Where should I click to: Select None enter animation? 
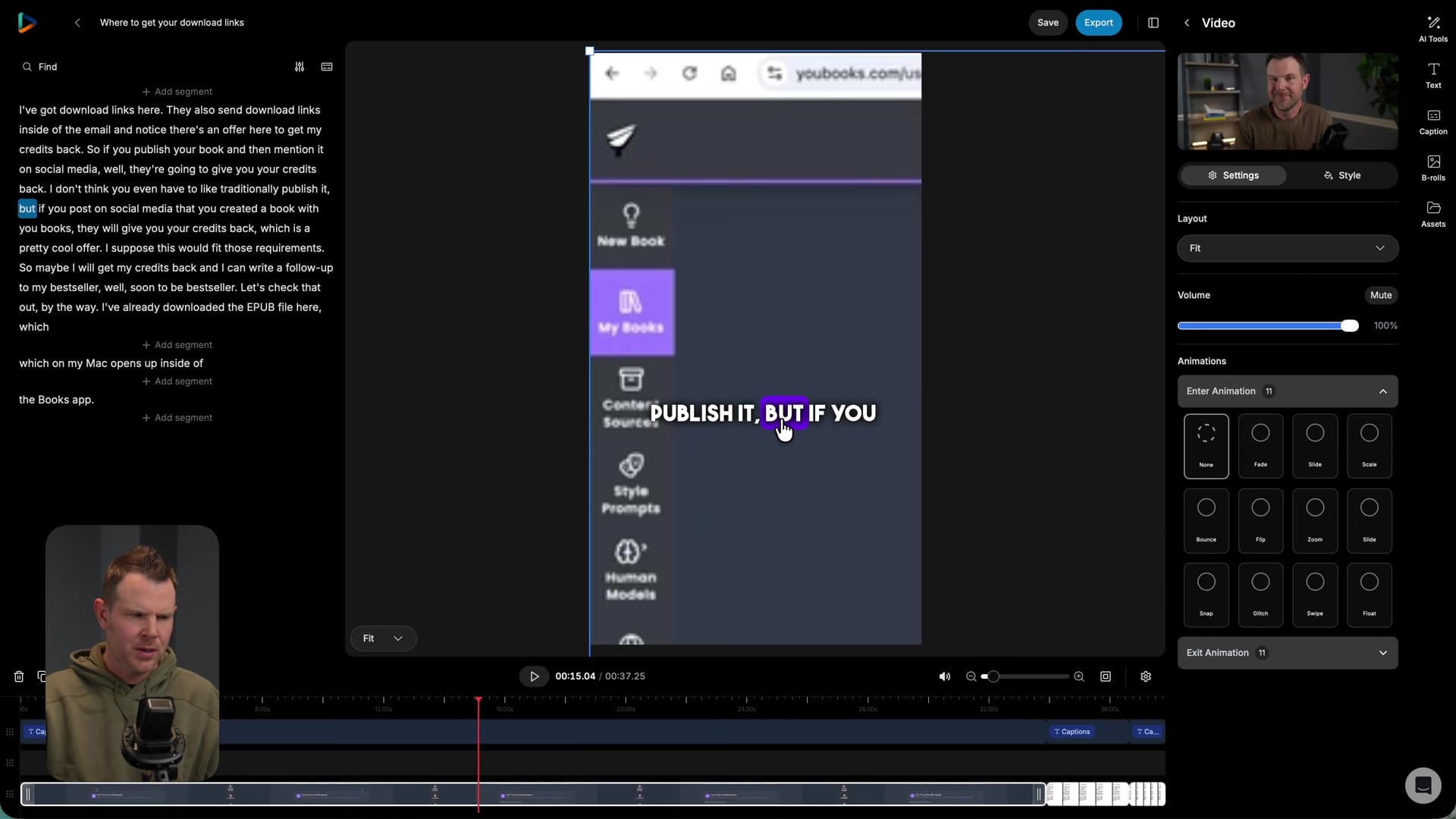coord(1206,446)
